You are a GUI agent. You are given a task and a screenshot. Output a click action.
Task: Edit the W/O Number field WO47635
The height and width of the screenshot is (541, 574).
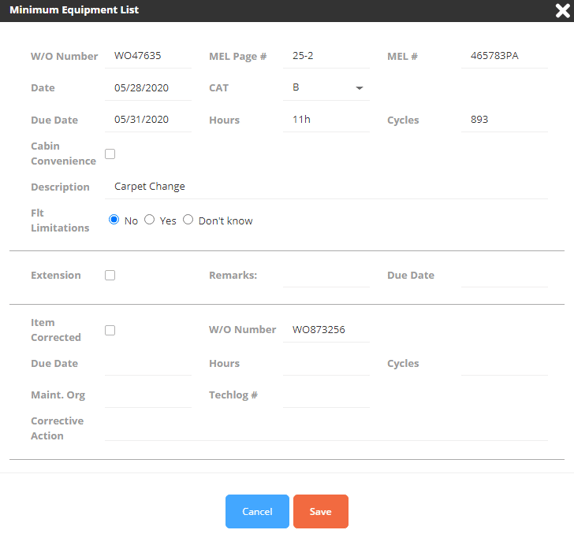(148, 56)
